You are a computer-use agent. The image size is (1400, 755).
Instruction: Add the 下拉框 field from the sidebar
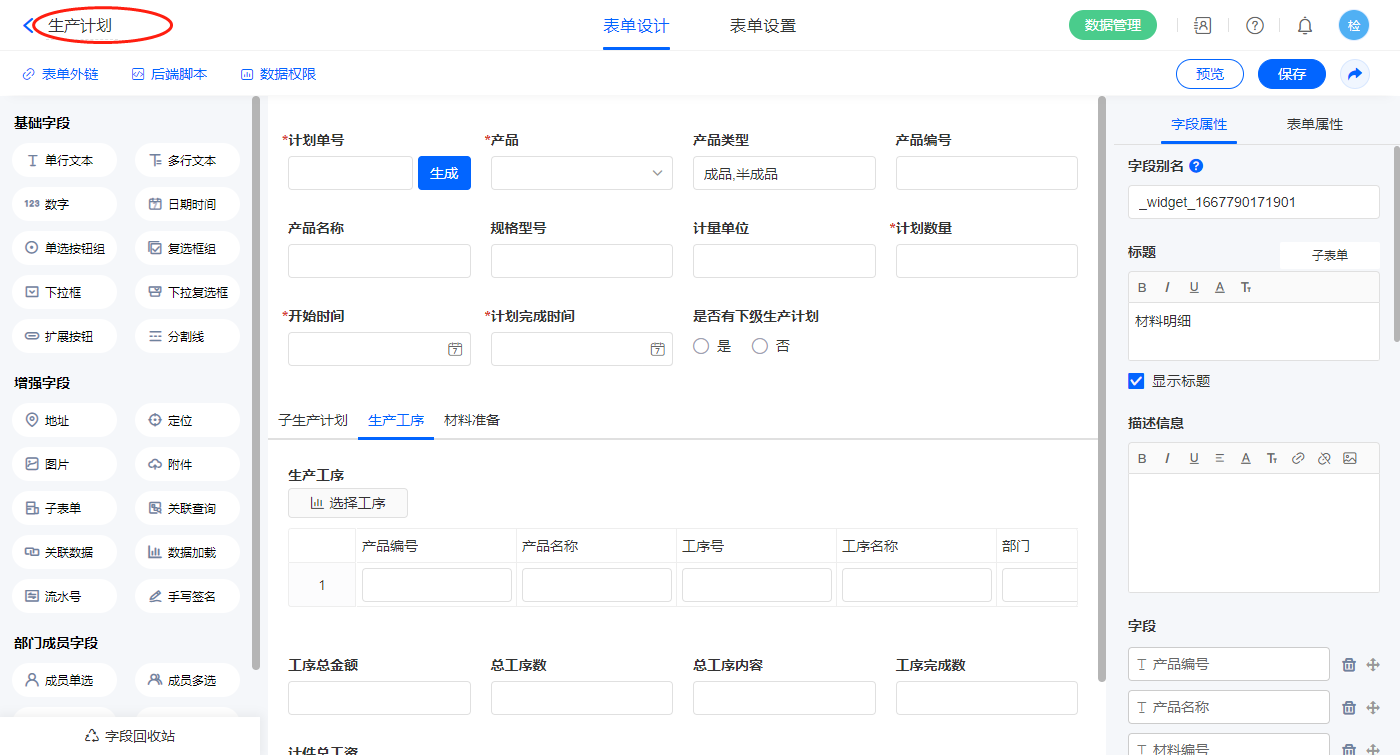65,293
